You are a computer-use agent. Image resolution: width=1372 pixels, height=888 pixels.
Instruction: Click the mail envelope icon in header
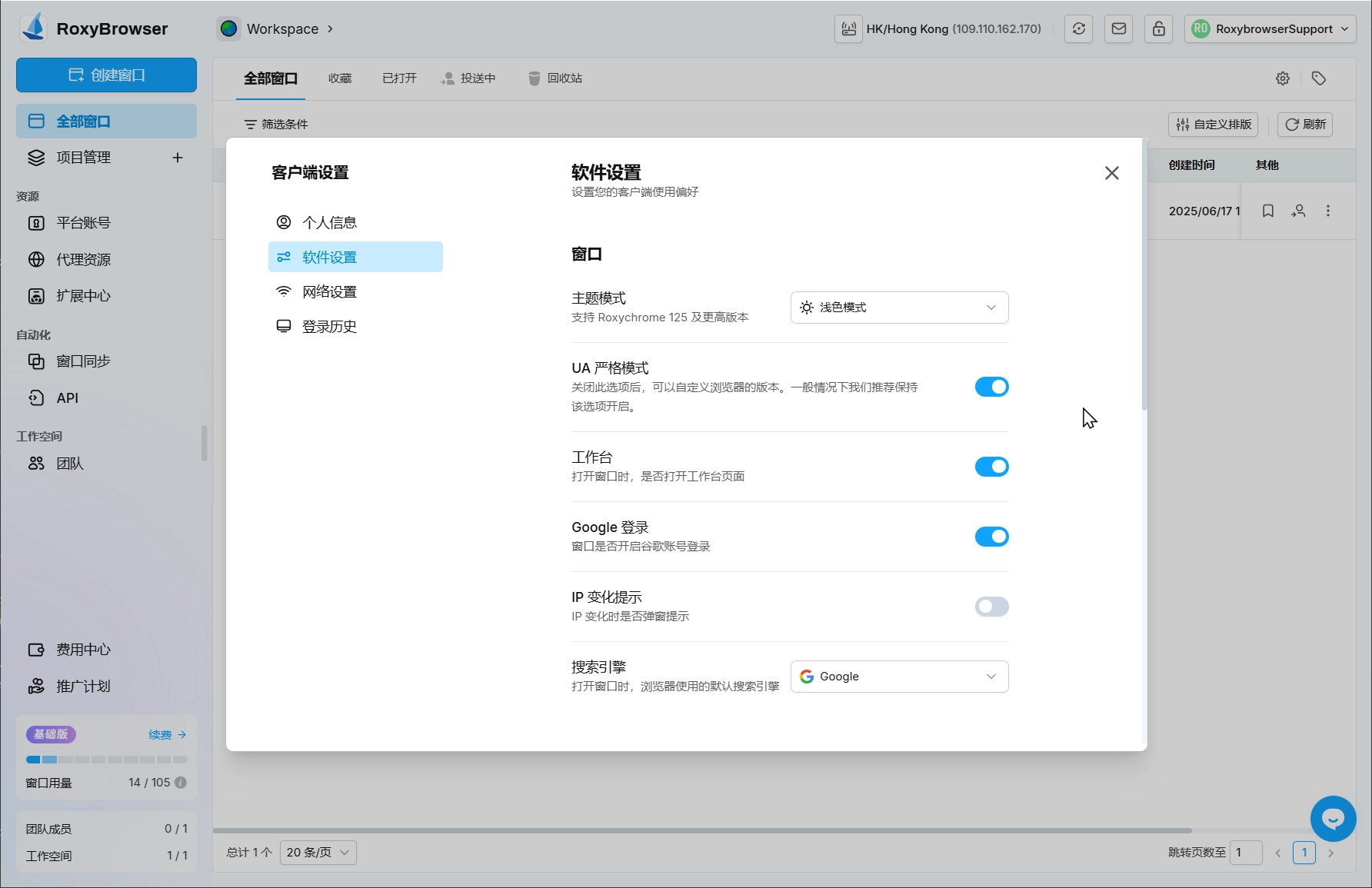point(1118,29)
